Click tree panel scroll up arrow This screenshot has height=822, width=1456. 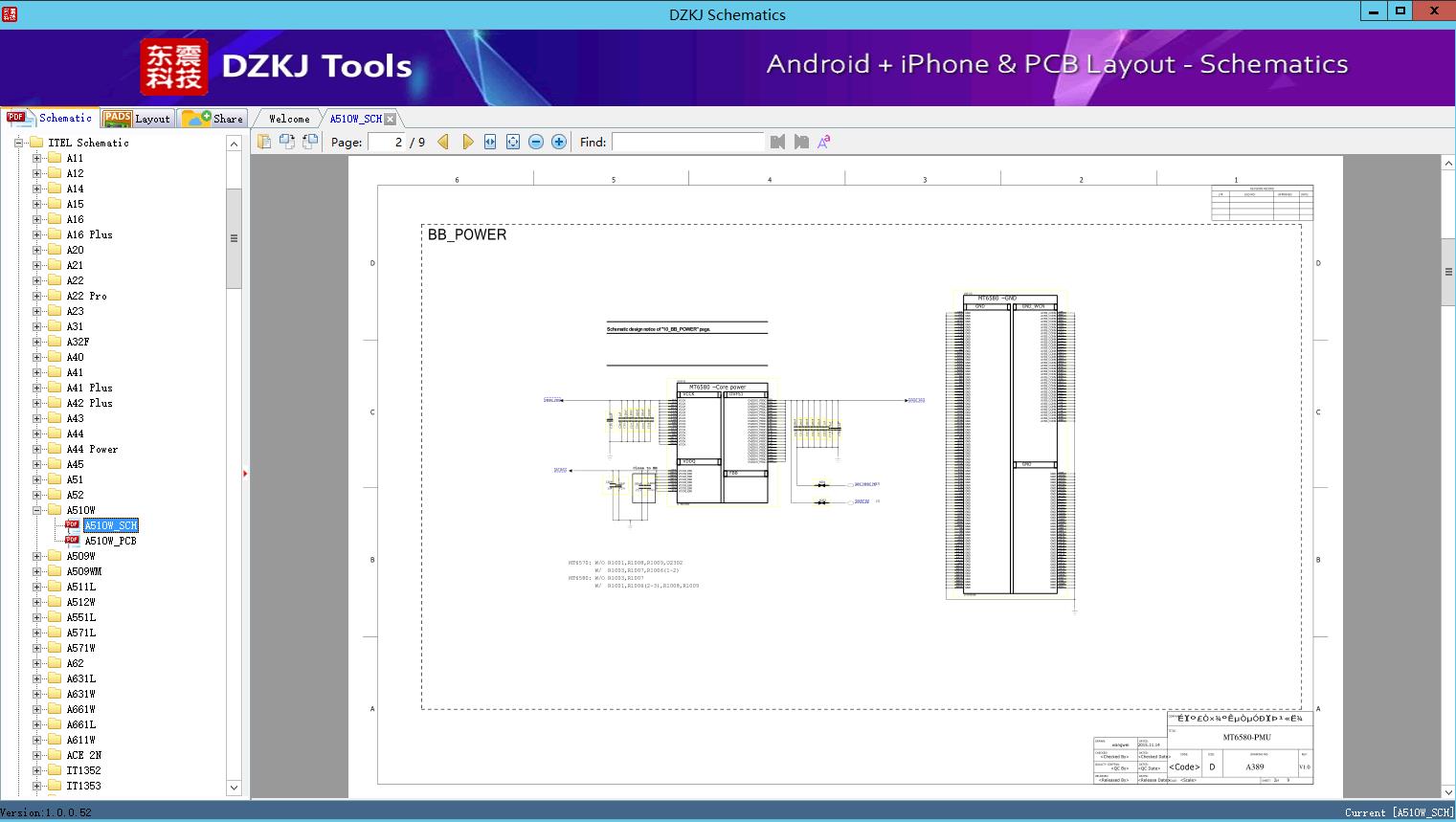234,144
